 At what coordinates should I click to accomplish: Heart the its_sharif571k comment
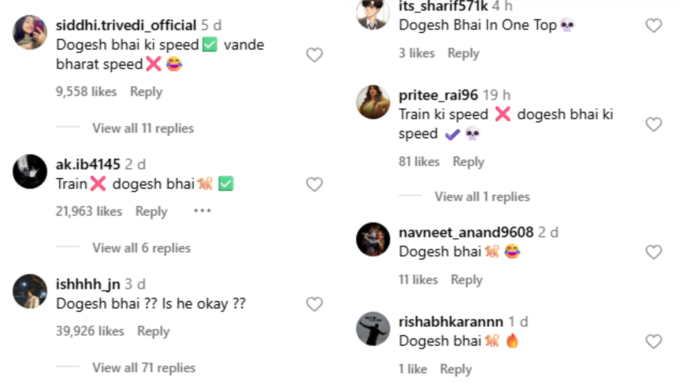point(654,26)
